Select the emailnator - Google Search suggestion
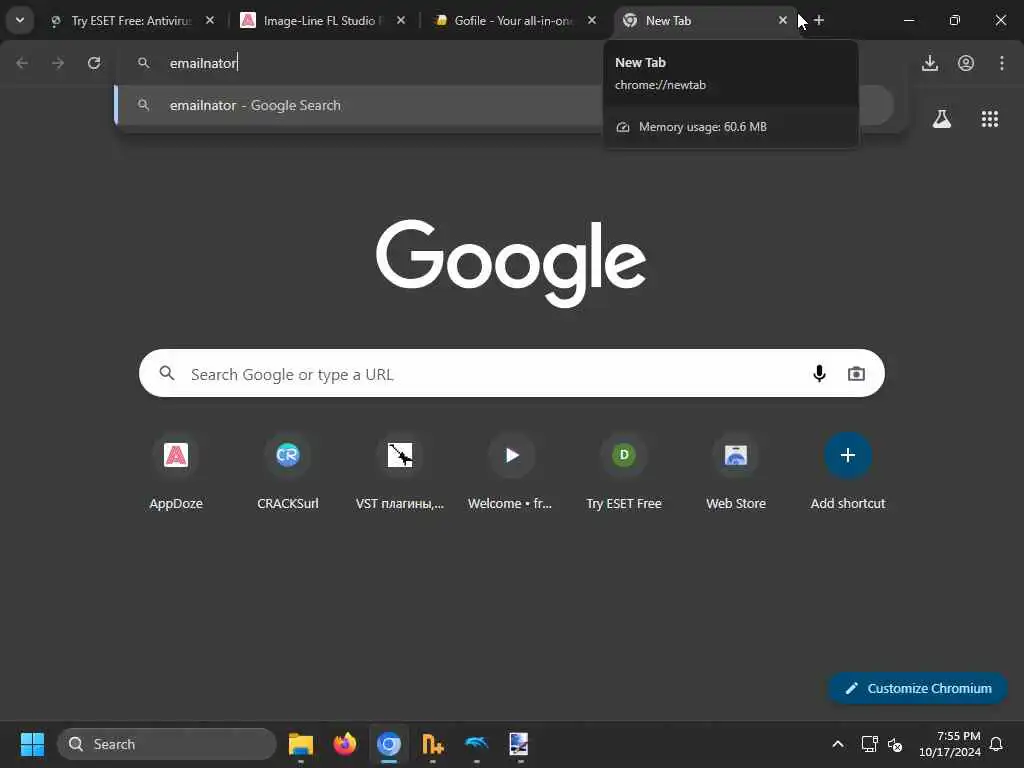Image resolution: width=1024 pixels, height=768 pixels. (x=359, y=105)
